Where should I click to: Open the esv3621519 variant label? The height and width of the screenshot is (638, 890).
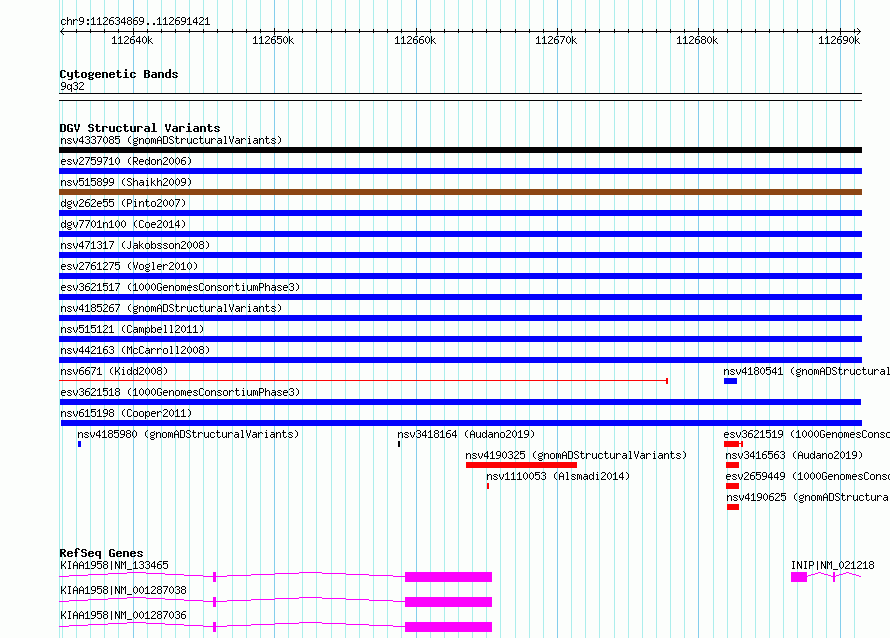(807, 434)
